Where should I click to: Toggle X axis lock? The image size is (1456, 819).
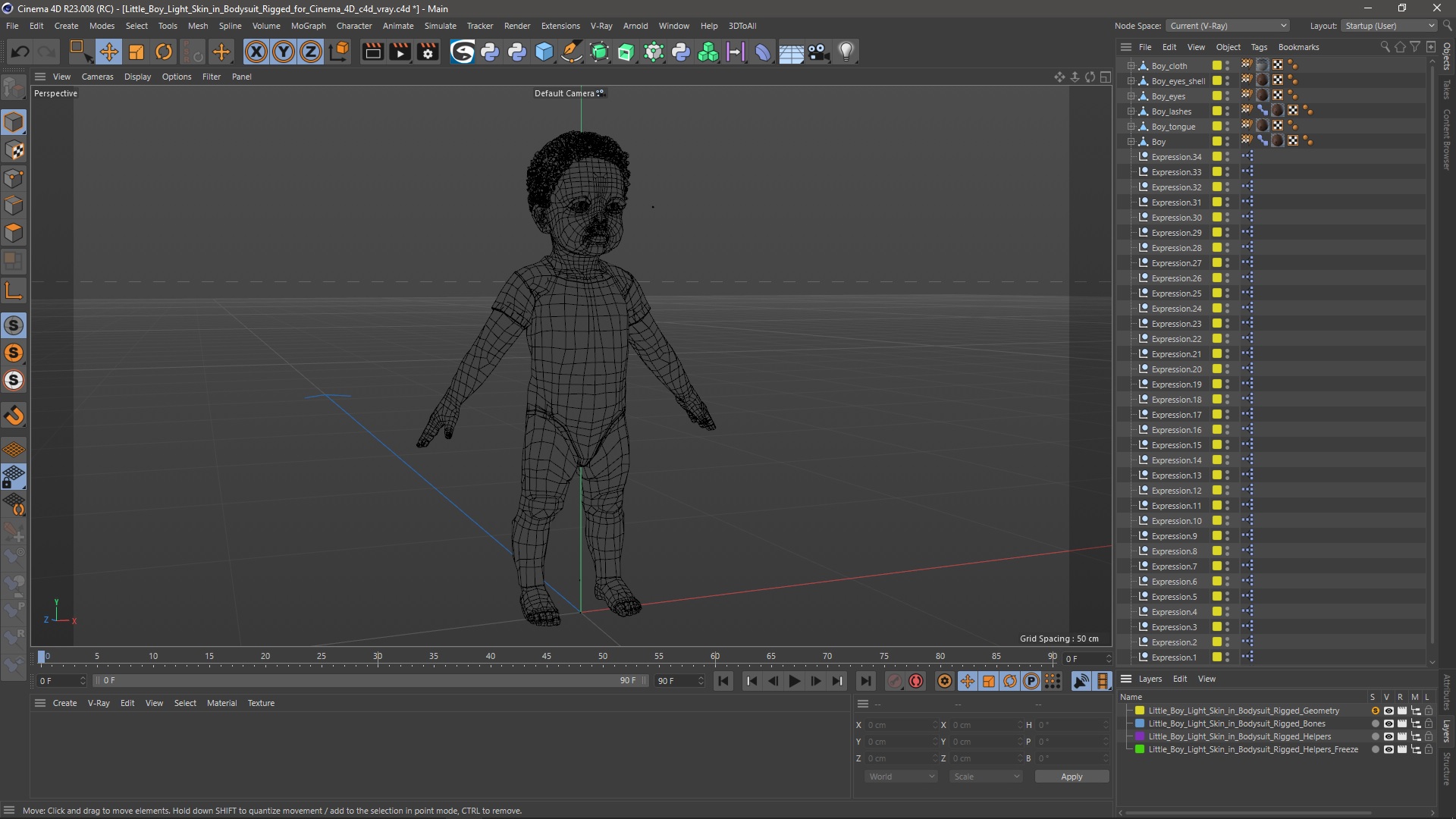(256, 52)
